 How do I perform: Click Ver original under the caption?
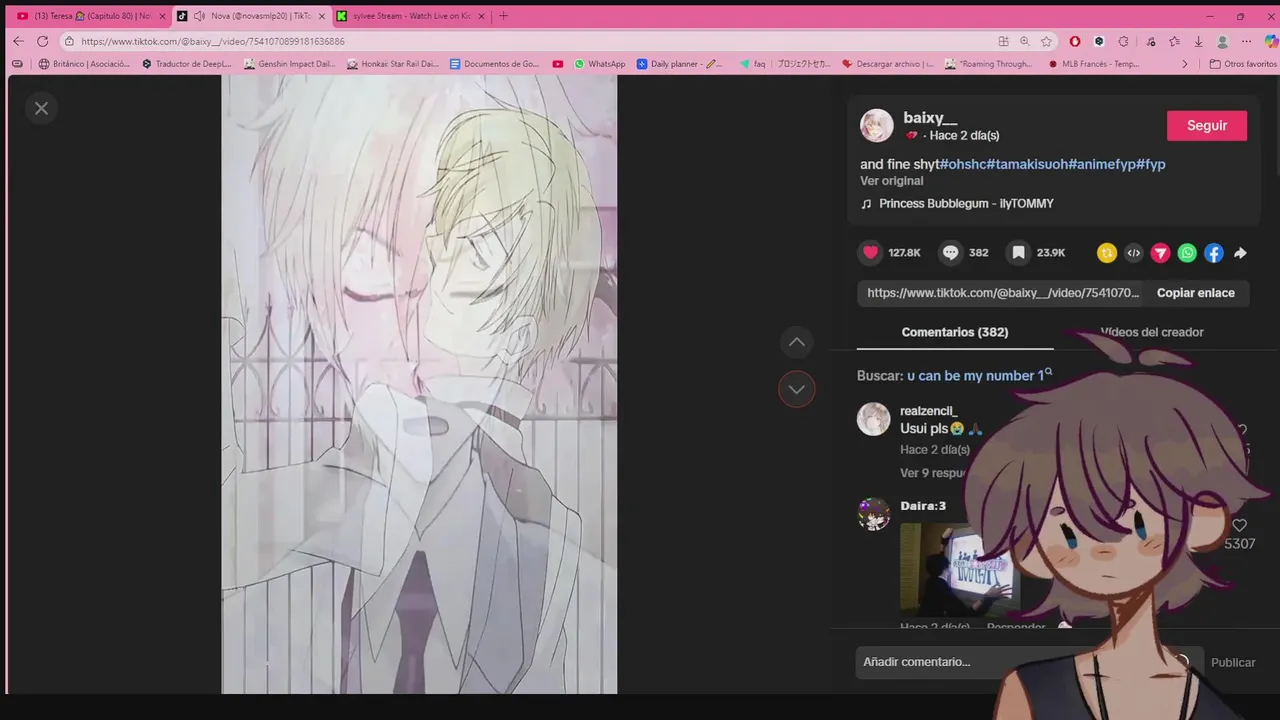click(x=892, y=181)
